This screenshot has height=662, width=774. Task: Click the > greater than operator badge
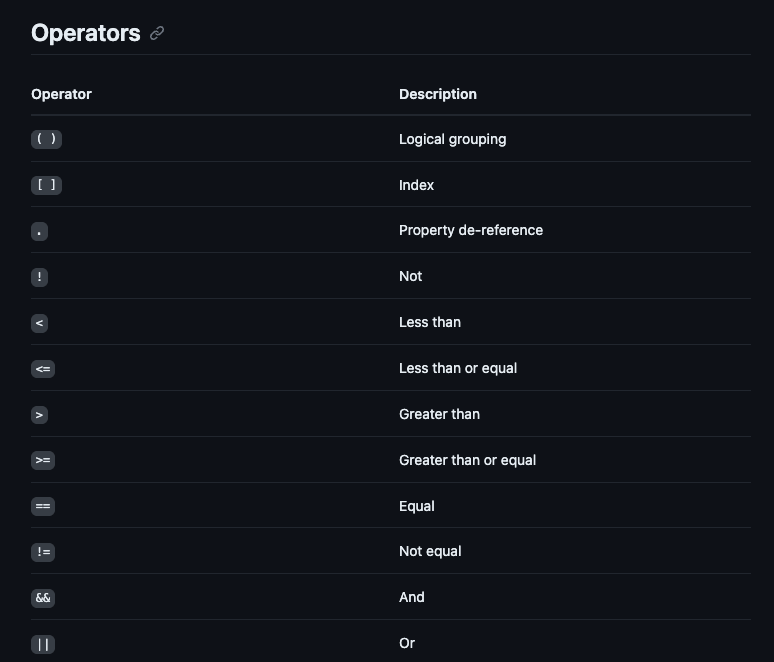39,414
